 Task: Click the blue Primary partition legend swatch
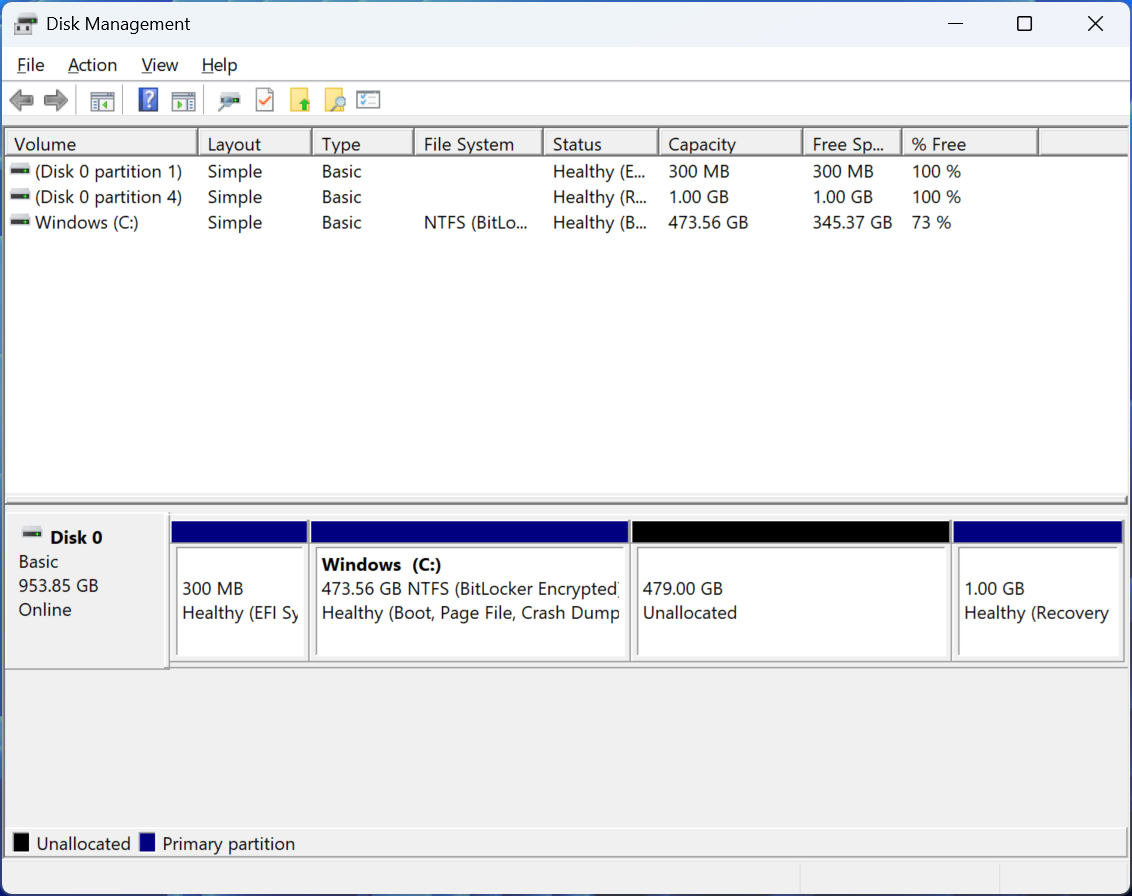[x=147, y=843]
